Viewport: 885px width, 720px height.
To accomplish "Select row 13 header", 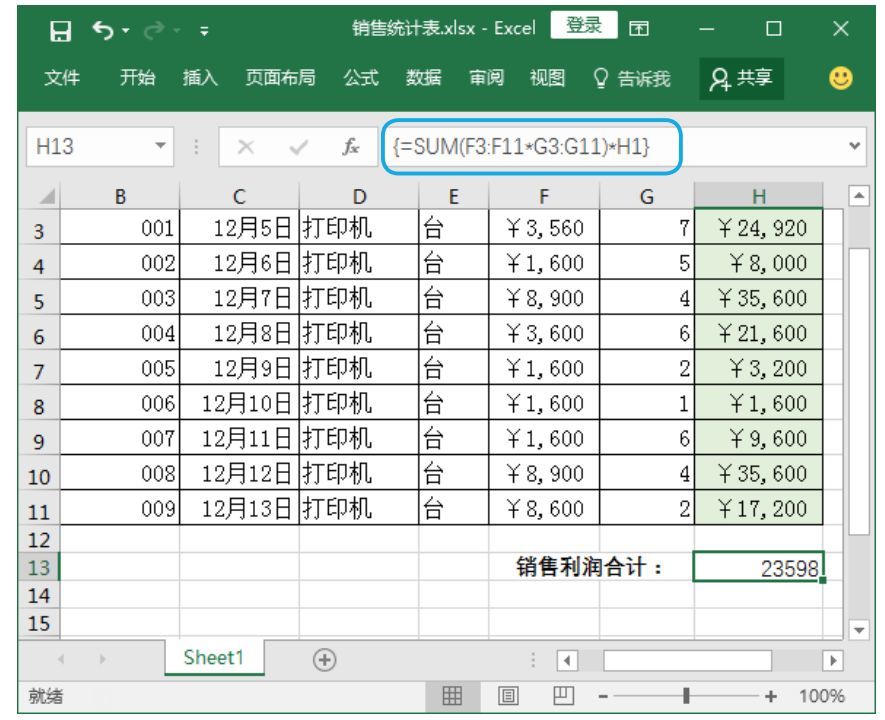I will (38, 567).
